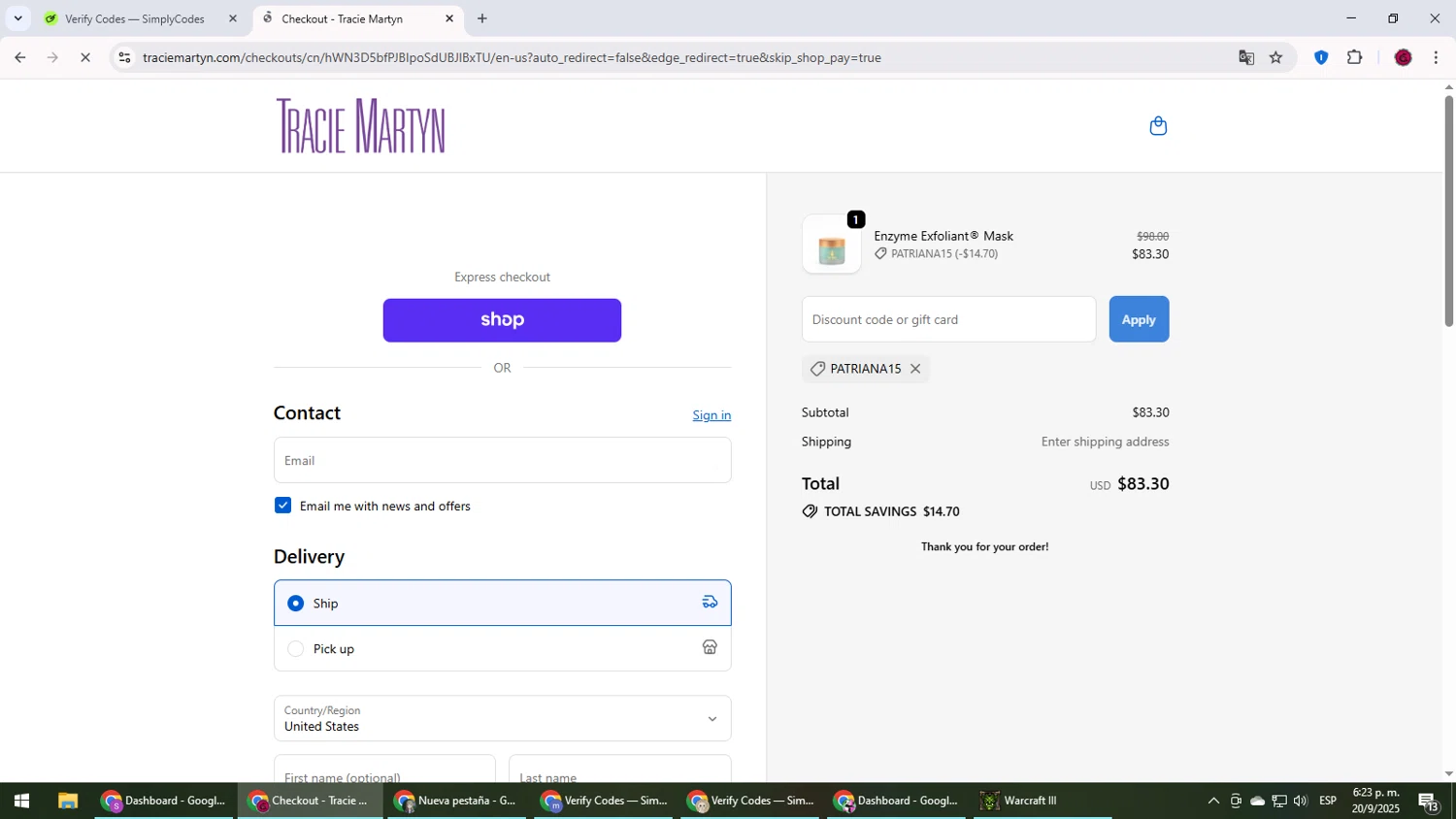Click the Tracie Martyn logo
Image resolution: width=1456 pixels, height=819 pixels.
click(361, 126)
